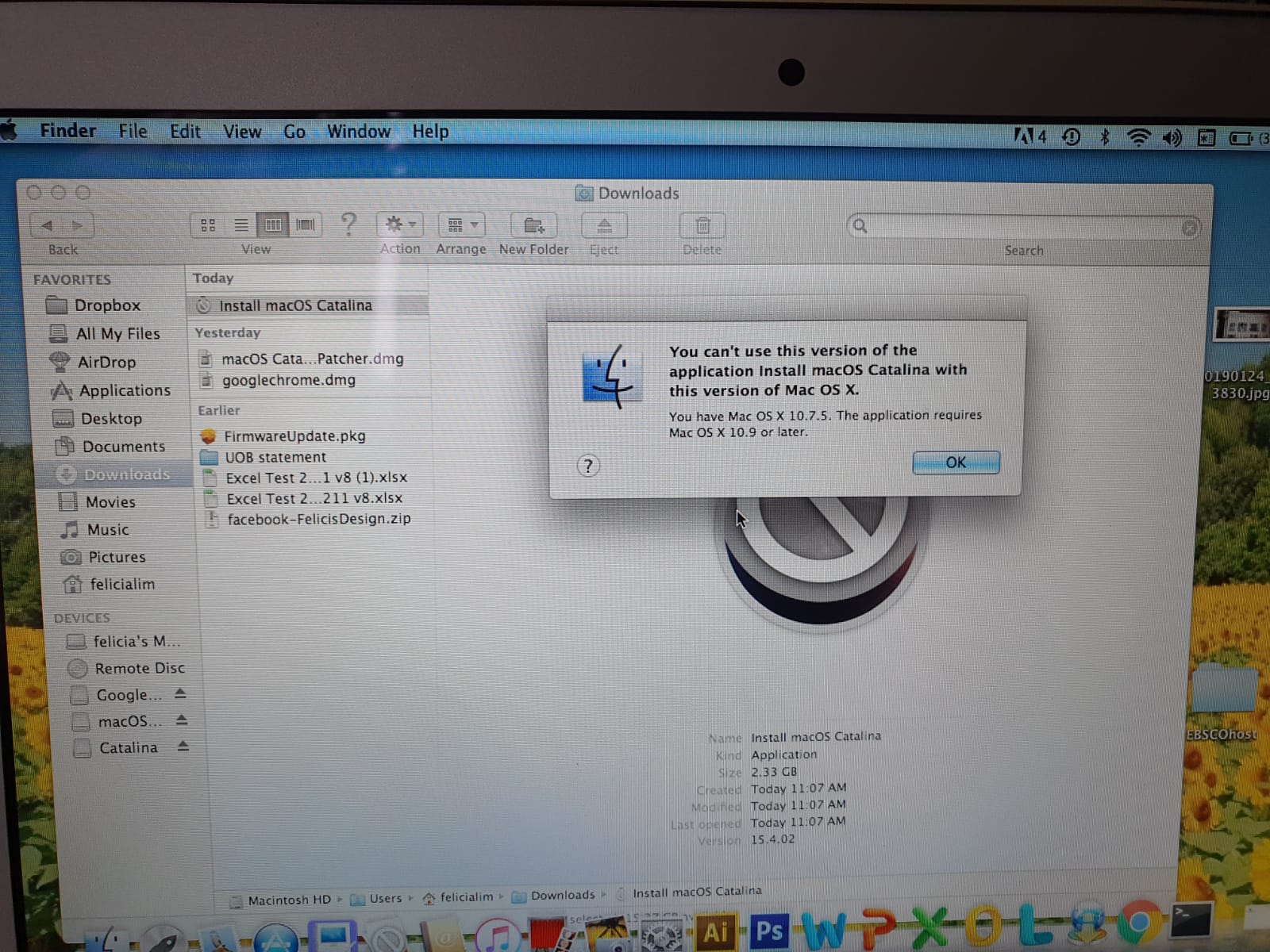The image size is (1270, 952).
Task: Open the felicialim home folder in sidebar
Action: coord(110,585)
